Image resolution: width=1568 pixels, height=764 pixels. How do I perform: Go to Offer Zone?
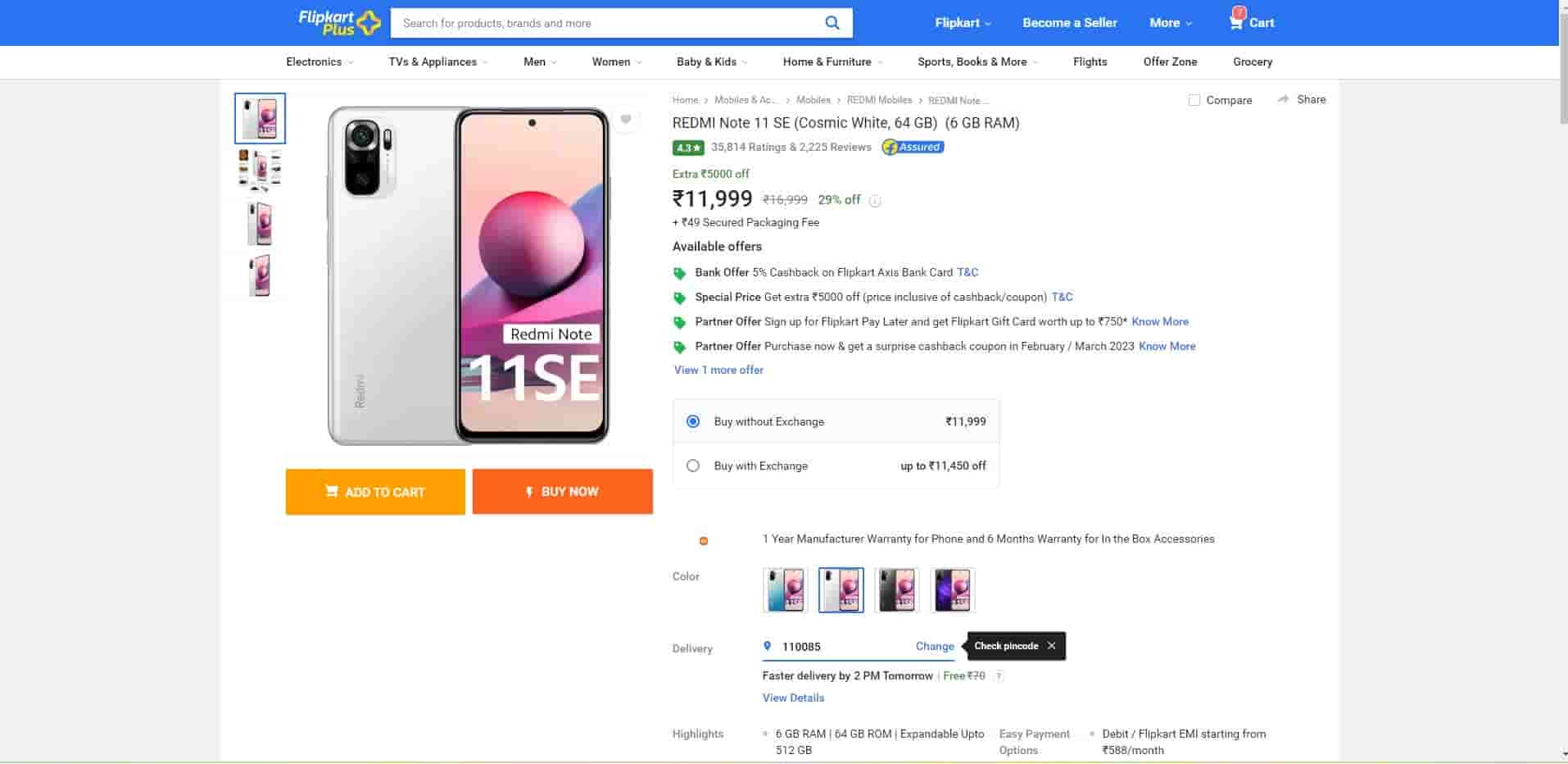pyautogui.click(x=1170, y=62)
